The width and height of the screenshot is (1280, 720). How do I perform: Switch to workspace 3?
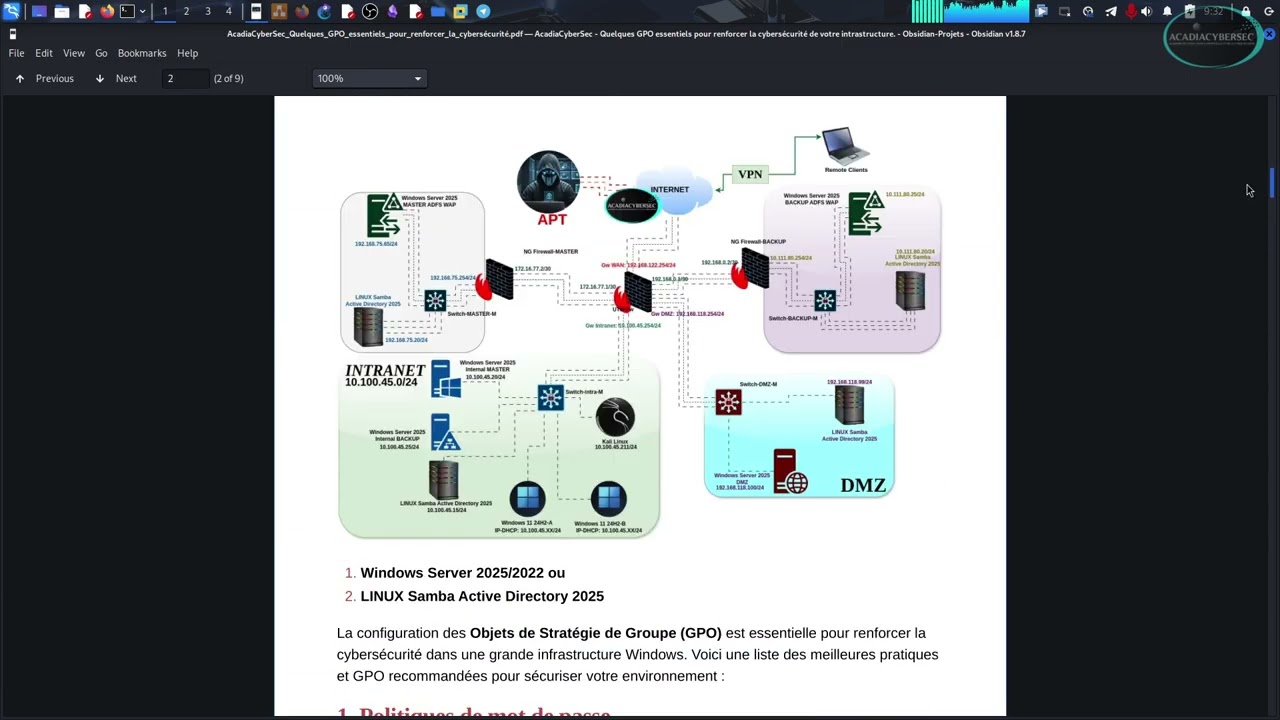(x=208, y=11)
